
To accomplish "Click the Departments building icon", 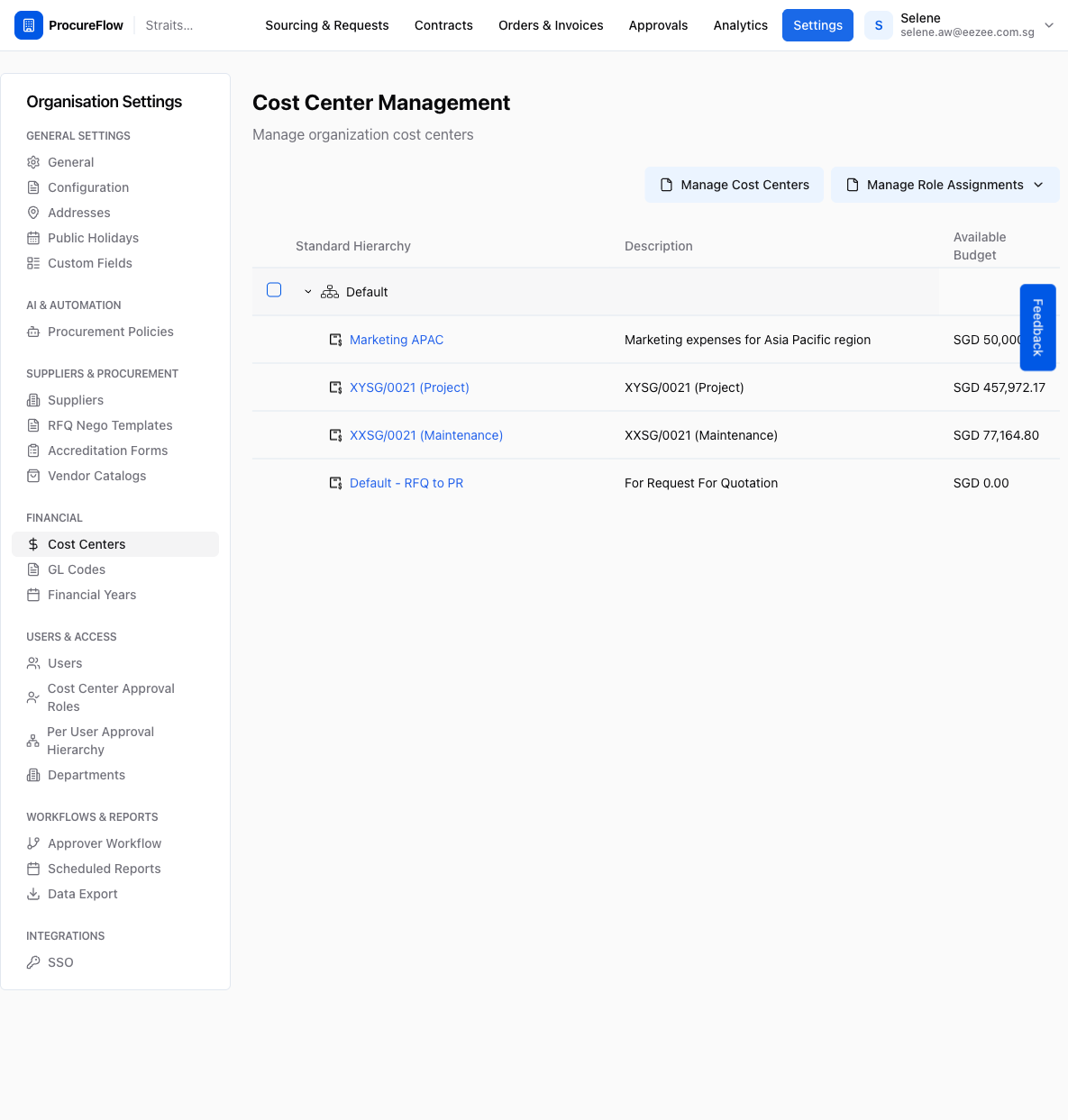I will click(x=33, y=775).
